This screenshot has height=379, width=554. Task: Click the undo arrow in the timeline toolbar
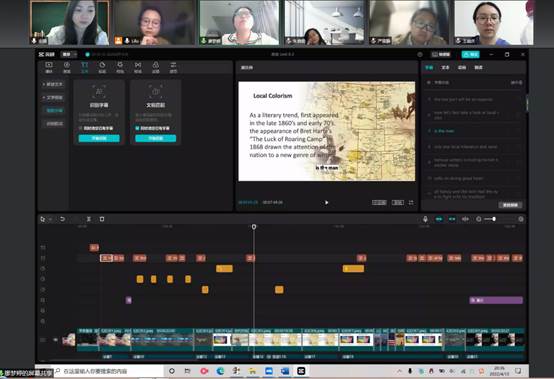tap(63, 219)
